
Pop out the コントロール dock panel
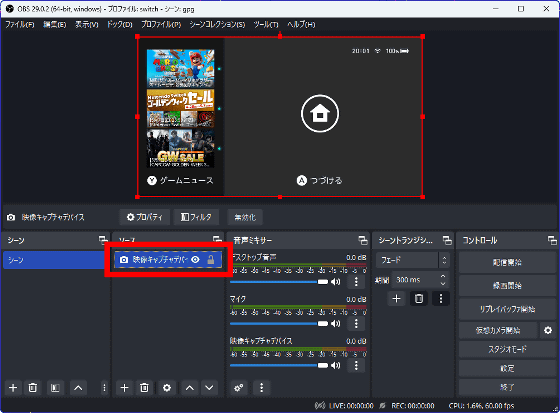552,240
